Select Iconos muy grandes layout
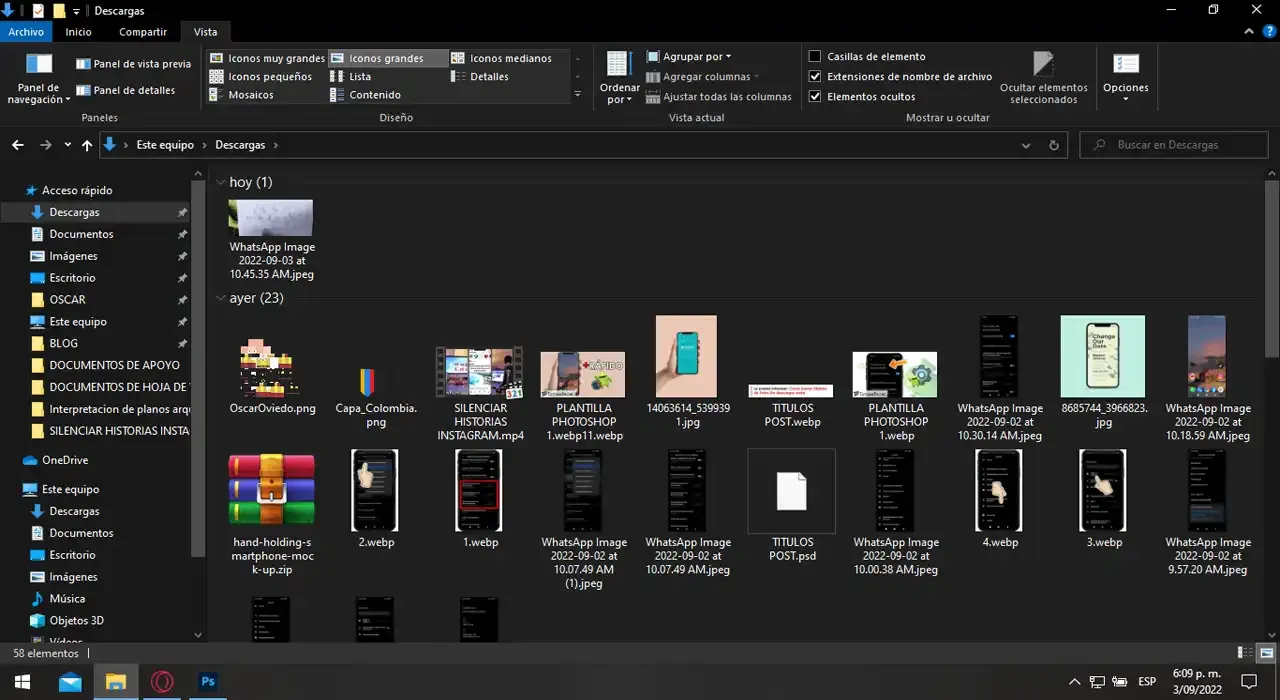 pos(267,58)
